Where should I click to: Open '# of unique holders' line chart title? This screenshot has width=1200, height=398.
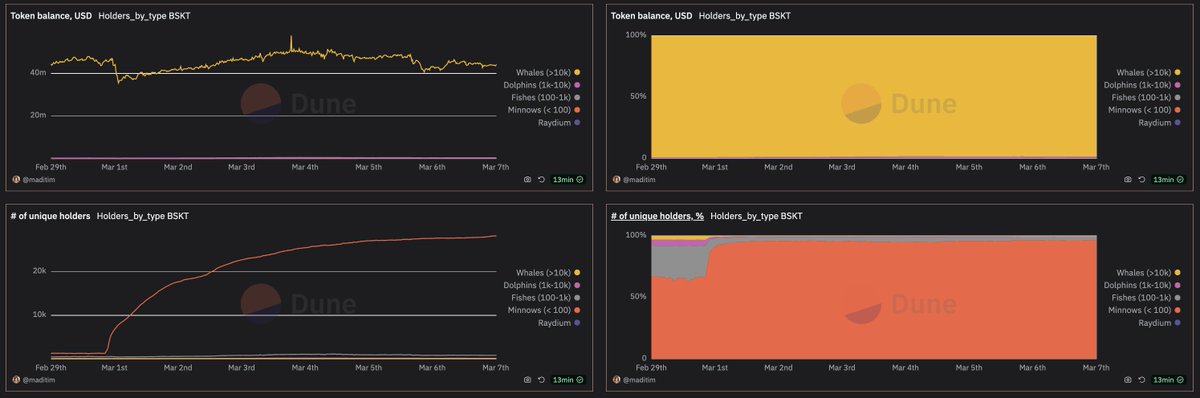coord(51,216)
